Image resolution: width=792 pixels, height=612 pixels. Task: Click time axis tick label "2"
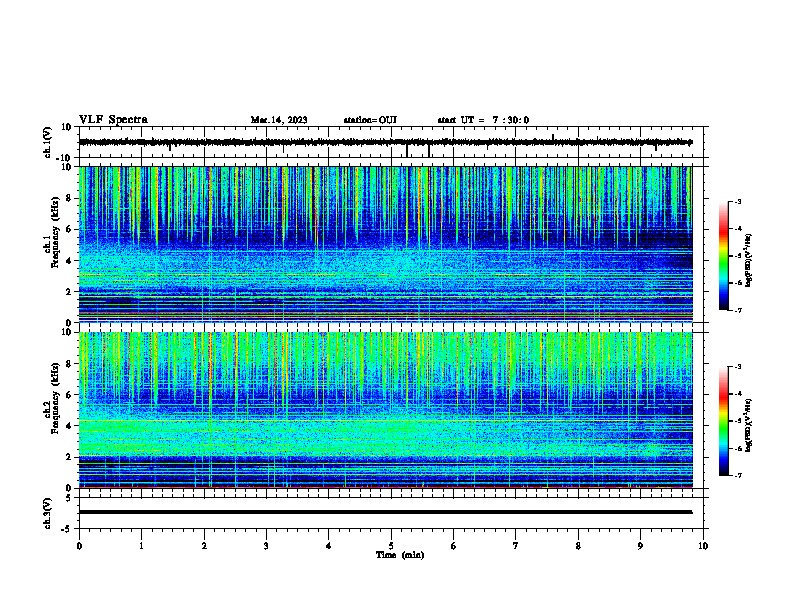[204, 546]
